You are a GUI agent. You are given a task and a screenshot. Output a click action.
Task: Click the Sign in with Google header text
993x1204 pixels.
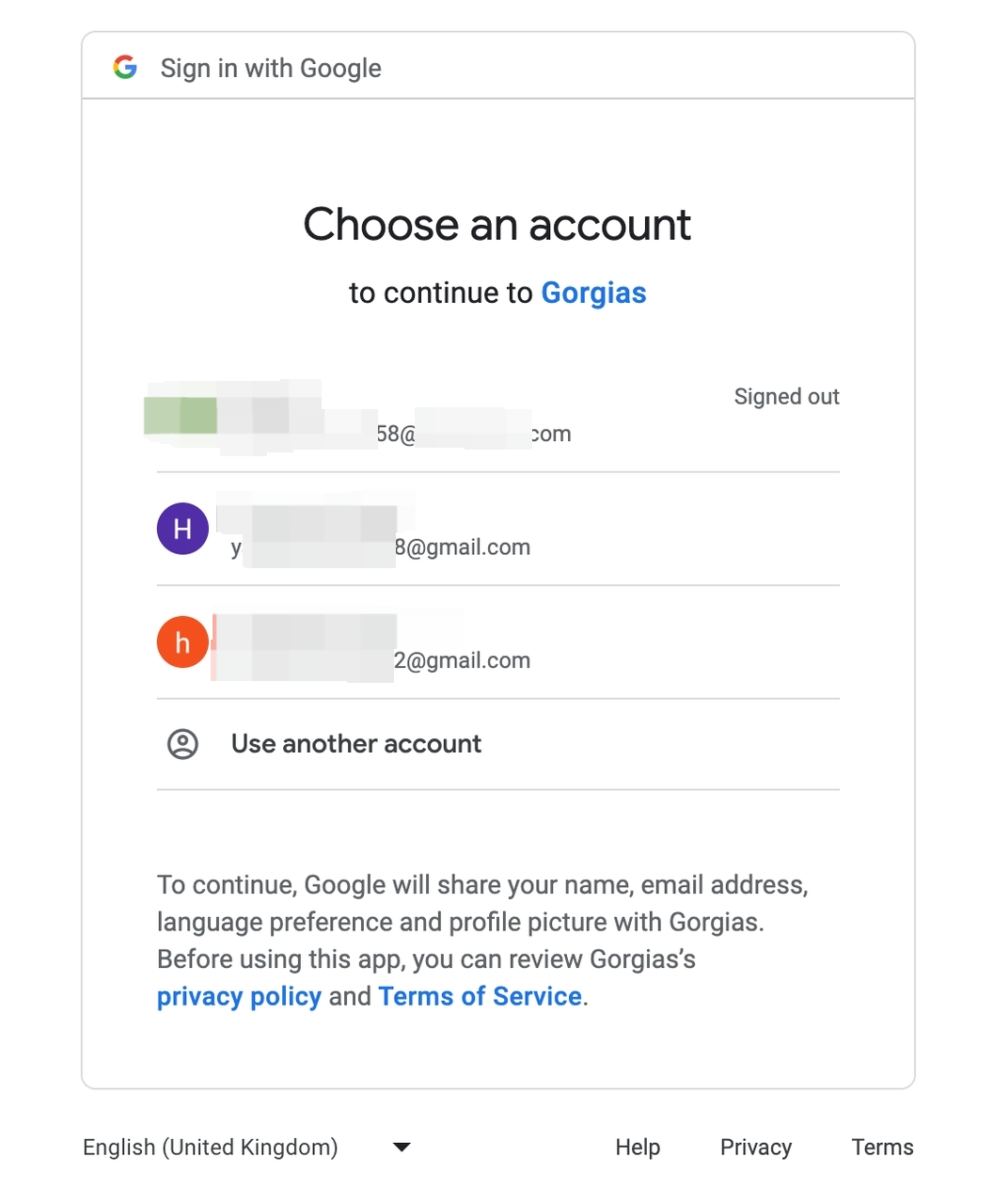pos(271,69)
